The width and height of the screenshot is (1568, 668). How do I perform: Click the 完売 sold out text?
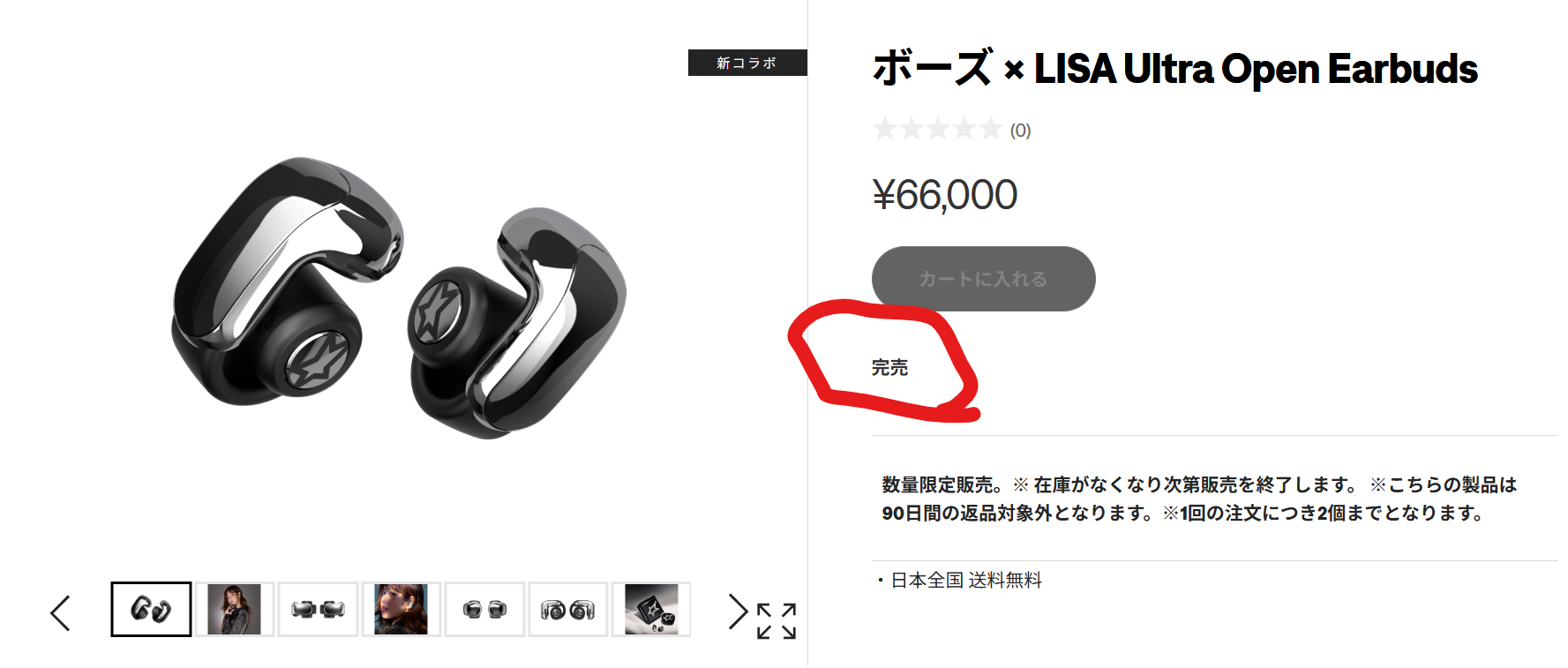click(889, 367)
